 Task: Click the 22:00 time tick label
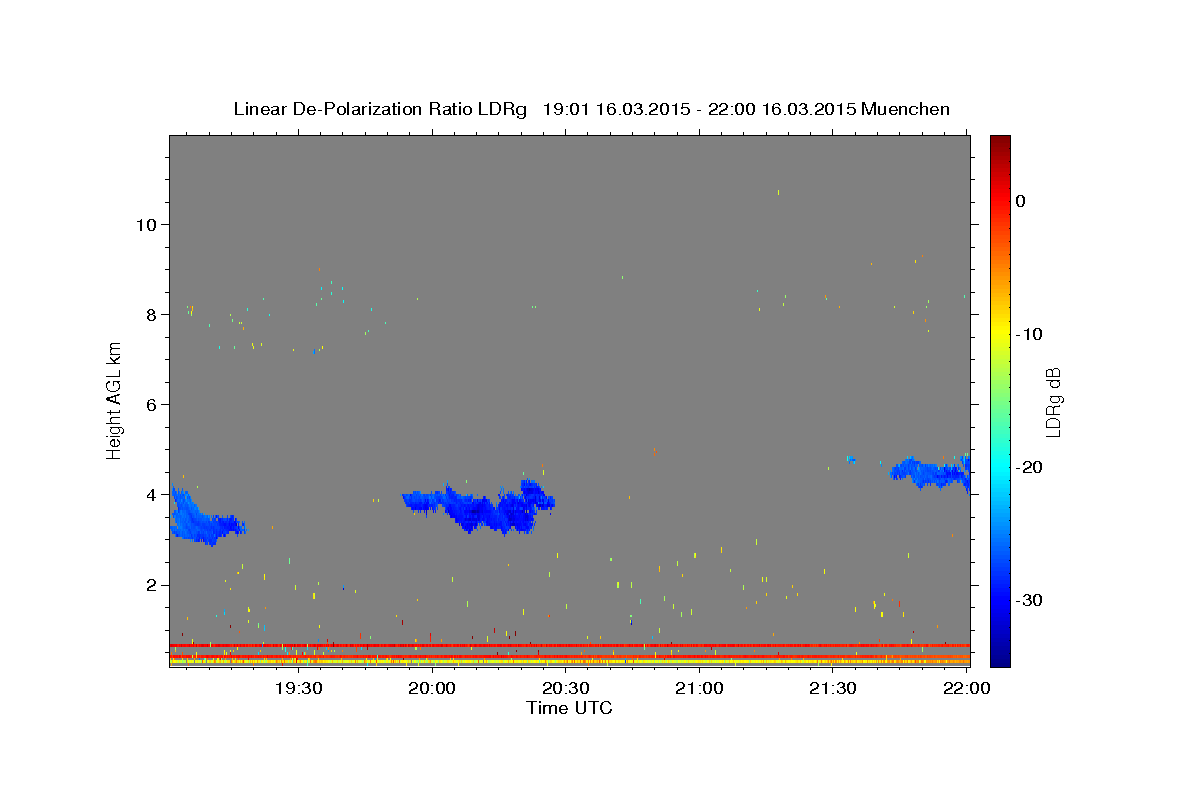[967, 688]
